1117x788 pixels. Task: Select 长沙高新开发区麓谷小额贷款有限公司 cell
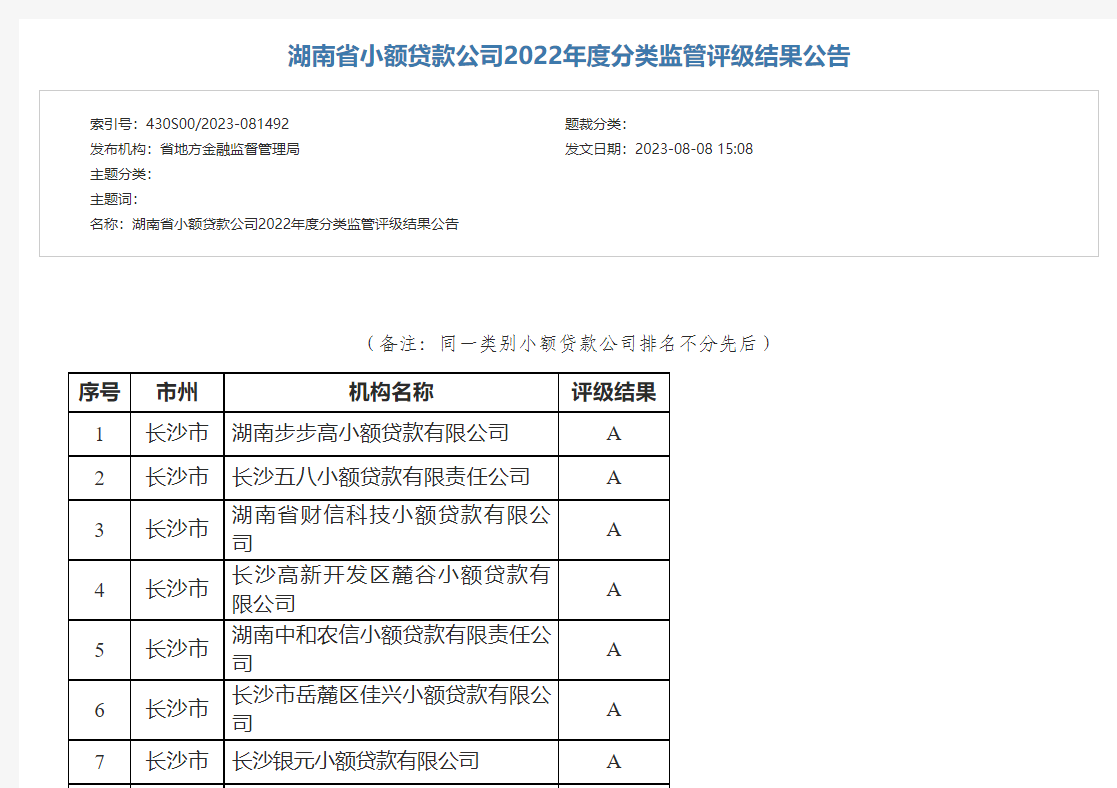[x=390, y=589]
